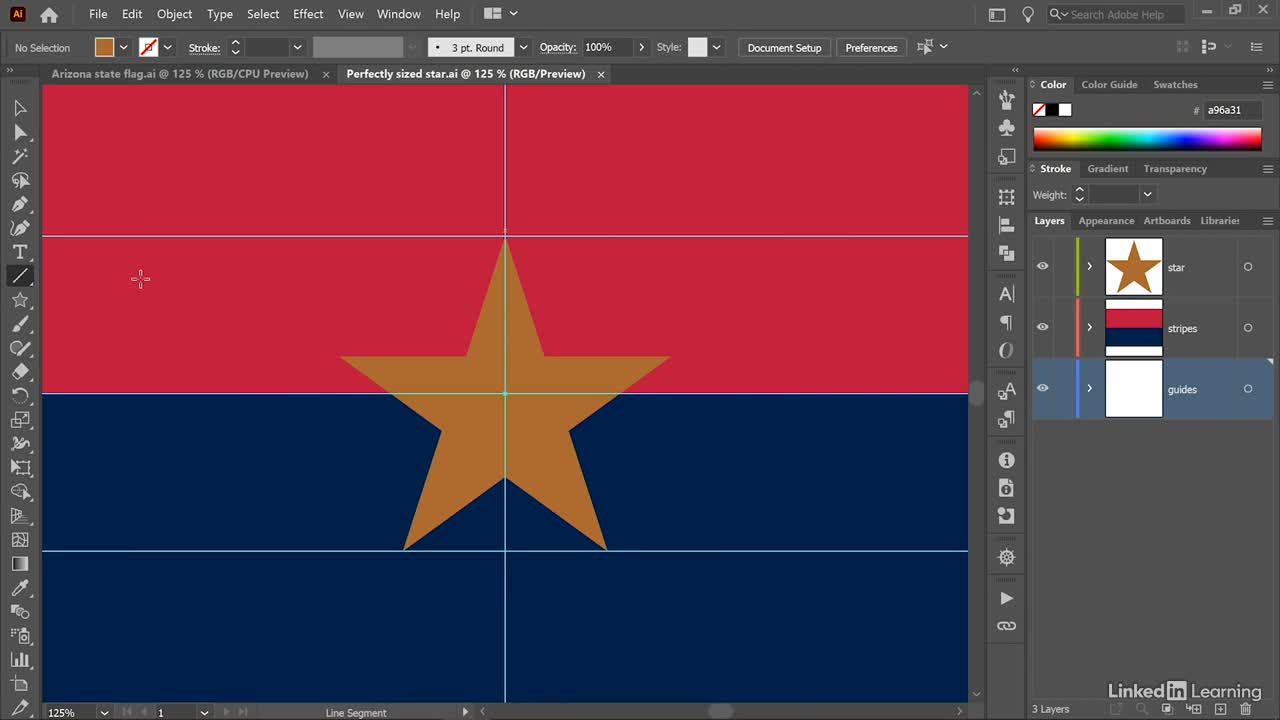Viewport: 1280px width, 720px height.
Task: Open the Paragraph panel icon
Action: [x=1007, y=323]
